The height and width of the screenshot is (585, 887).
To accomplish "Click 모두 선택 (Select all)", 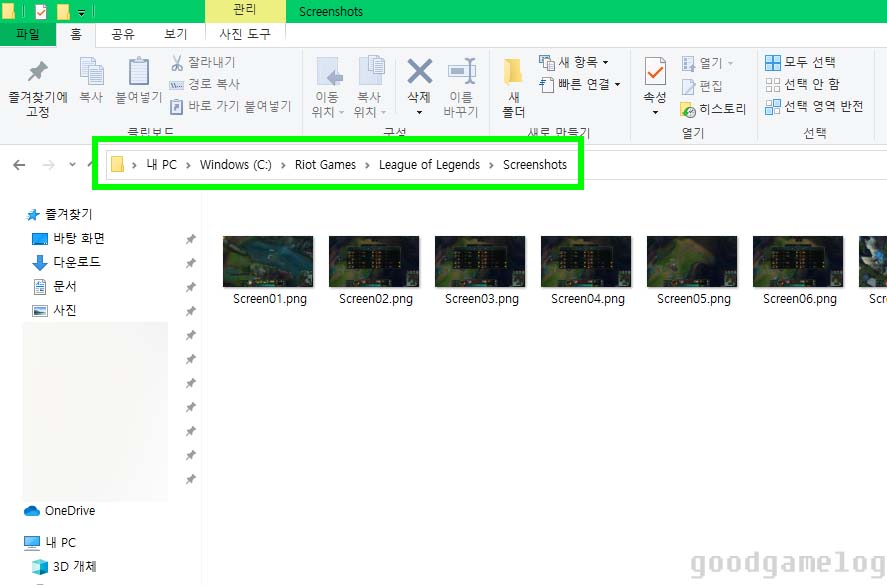I will coord(800,62).
